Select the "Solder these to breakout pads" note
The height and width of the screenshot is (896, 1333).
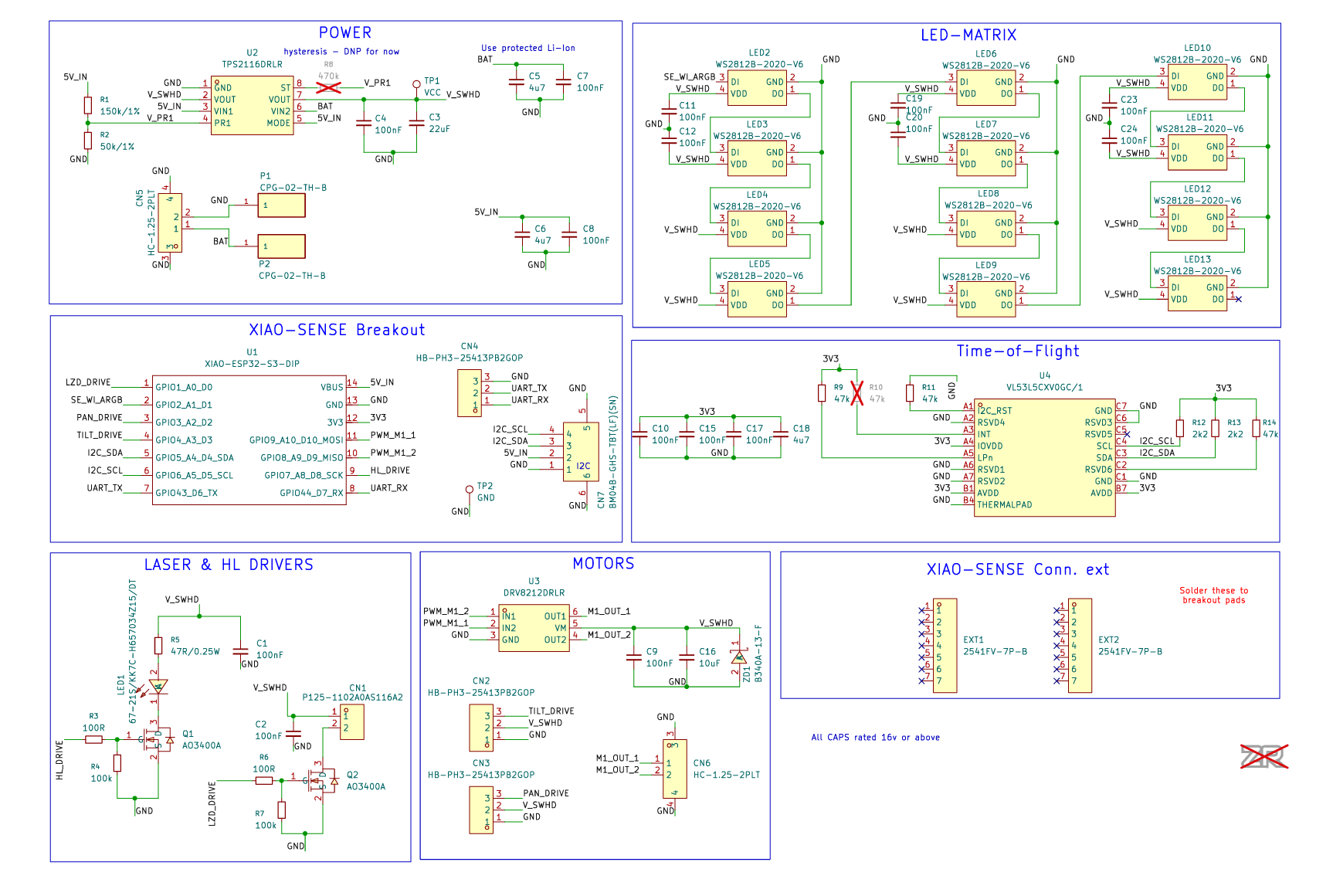(x=1213, y=595)
